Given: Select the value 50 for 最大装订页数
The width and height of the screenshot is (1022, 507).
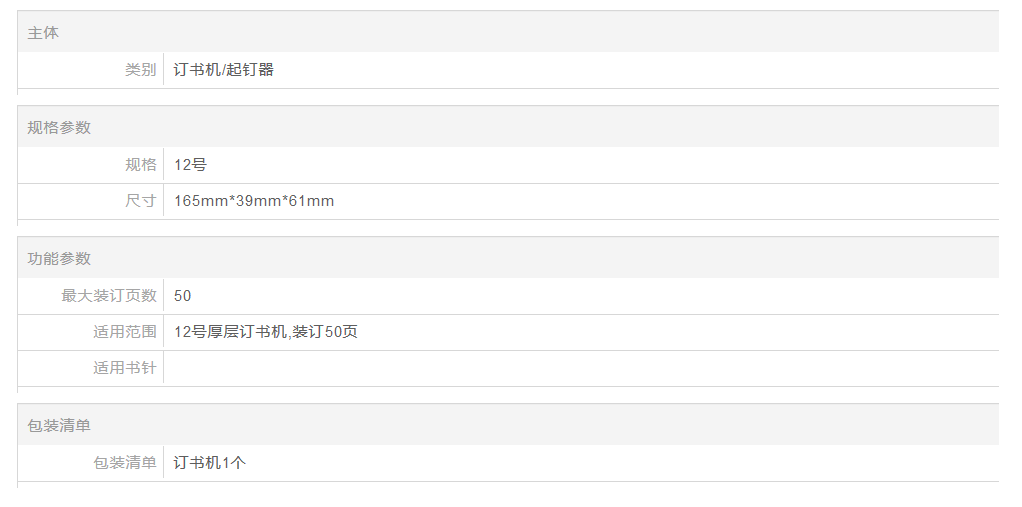Looking at the screenshot, I should pyautogui.click(x=182, y=296).
